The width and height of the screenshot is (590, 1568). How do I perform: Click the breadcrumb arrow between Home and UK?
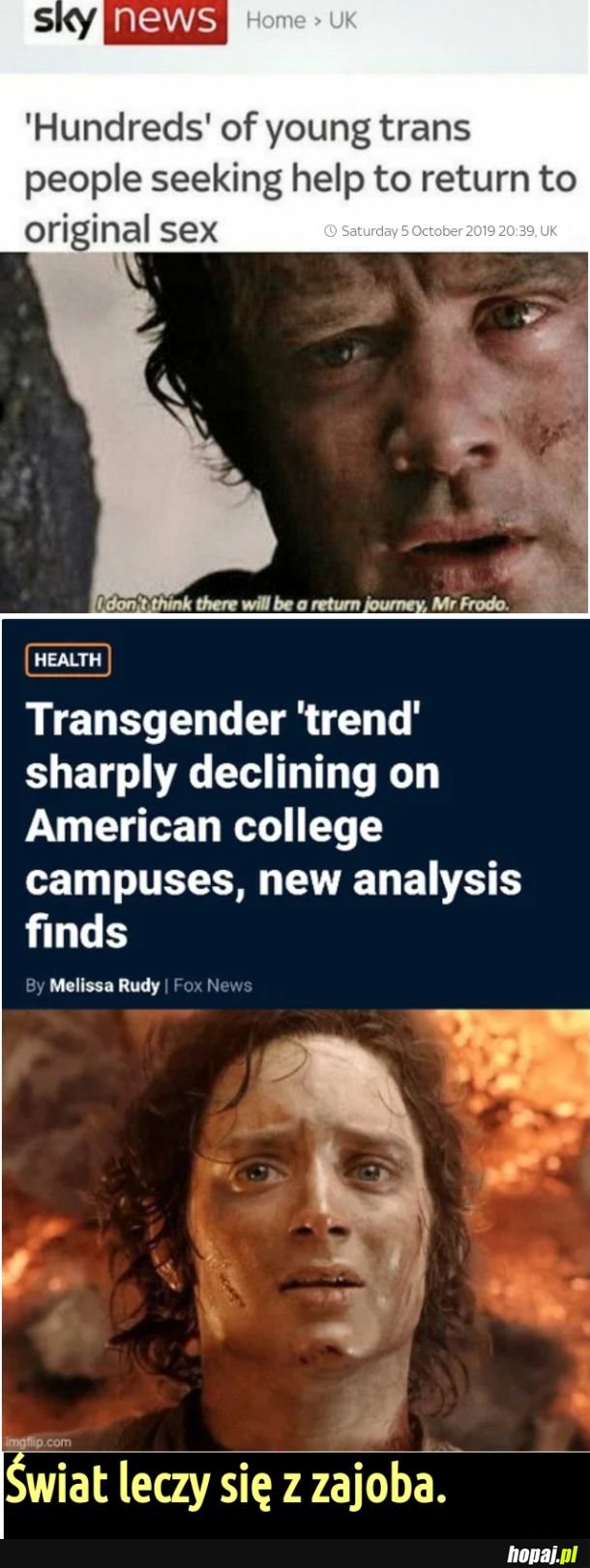(316, 21)
